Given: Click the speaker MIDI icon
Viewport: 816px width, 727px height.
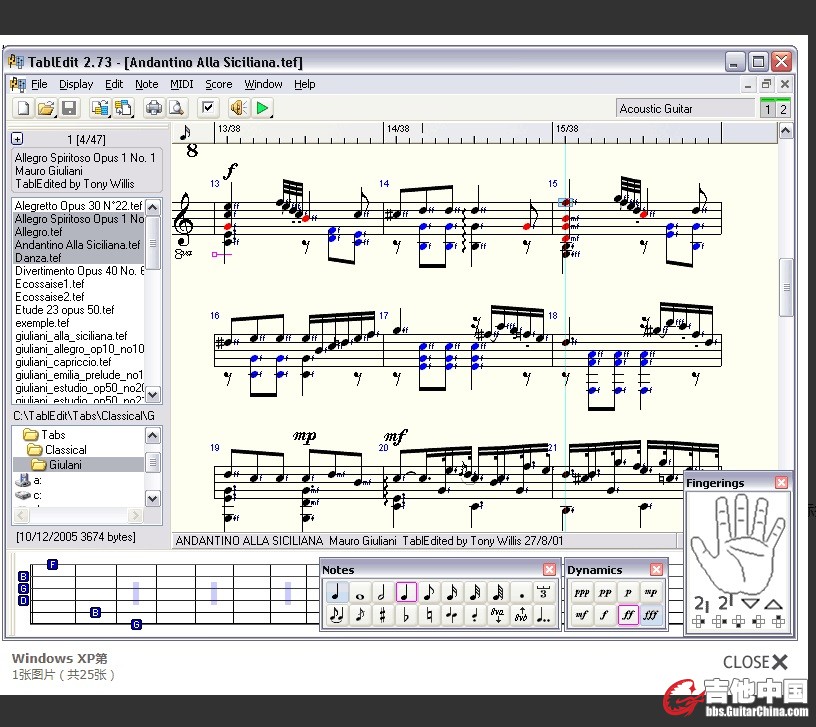Looking at the screenshot, I should point(238,108).
